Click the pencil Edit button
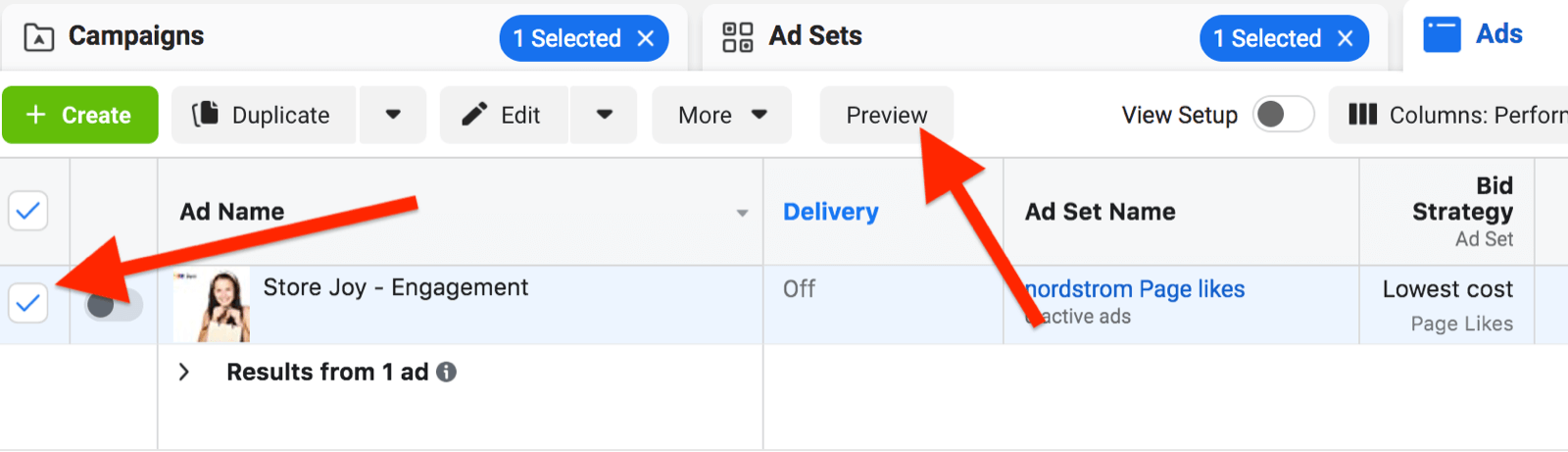 pyautogui.click(x=503, y=115)
